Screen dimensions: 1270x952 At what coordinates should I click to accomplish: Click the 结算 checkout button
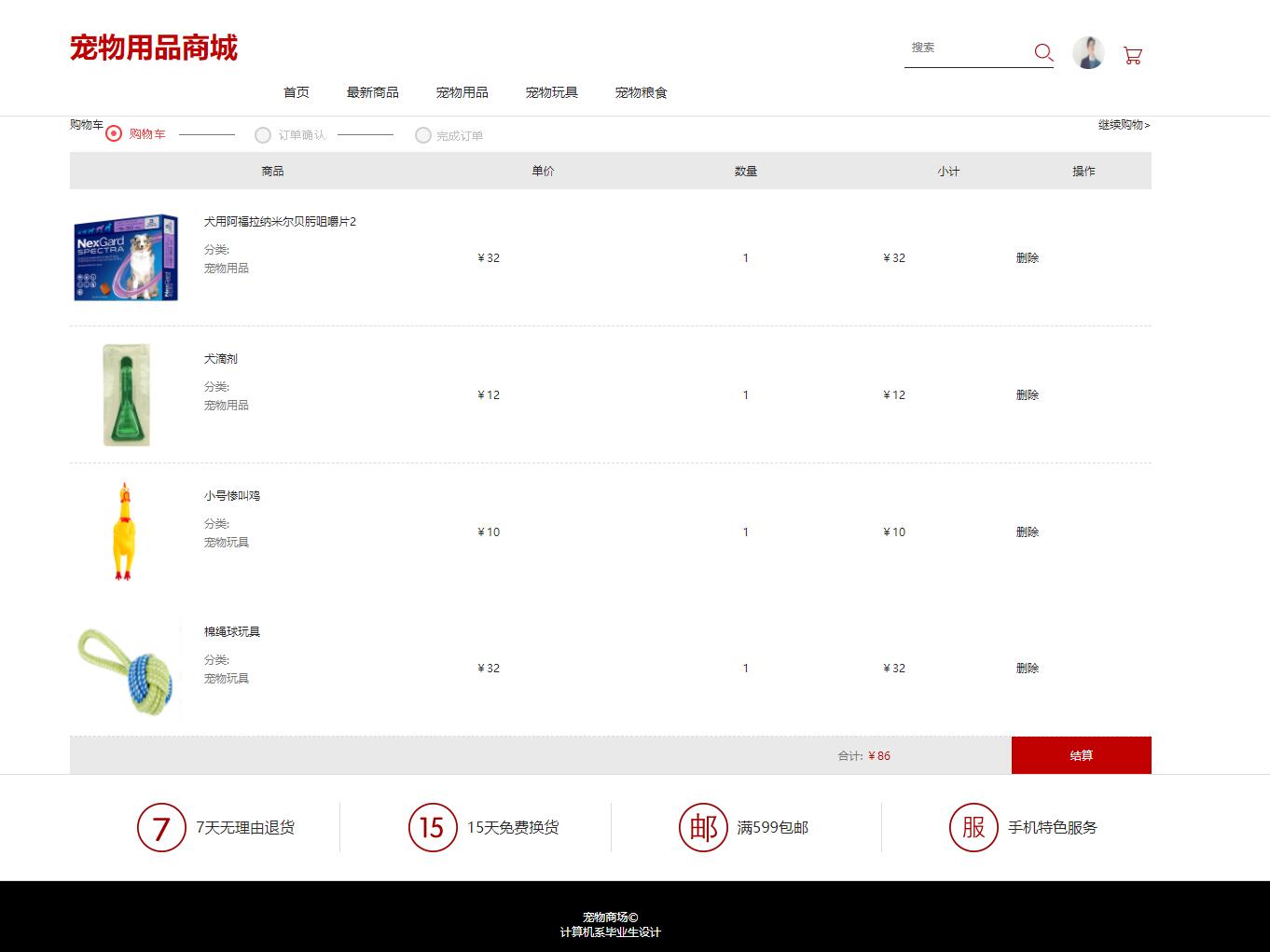pyautogui.click(x=1082, y=755)
